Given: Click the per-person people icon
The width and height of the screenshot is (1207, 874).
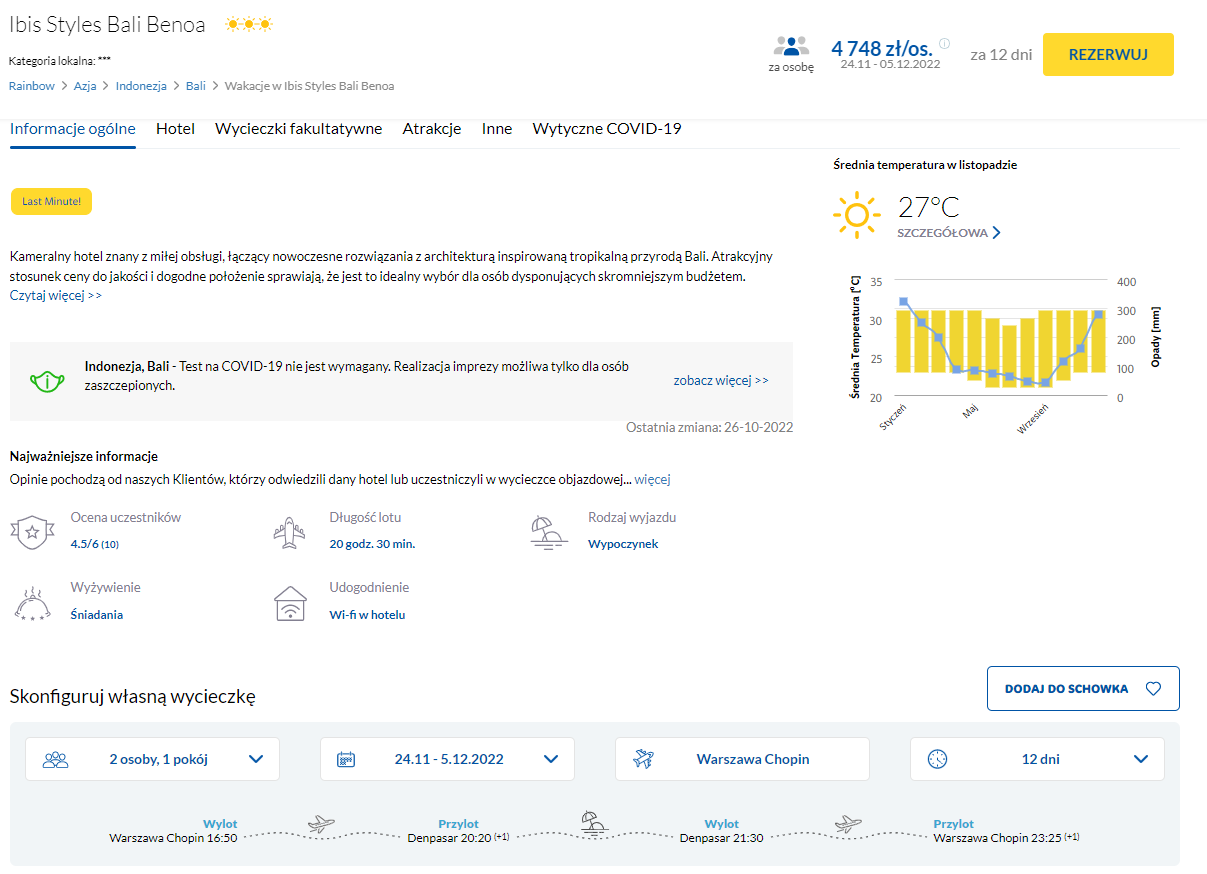Looking at the screenshot, I should pos(790,46).
